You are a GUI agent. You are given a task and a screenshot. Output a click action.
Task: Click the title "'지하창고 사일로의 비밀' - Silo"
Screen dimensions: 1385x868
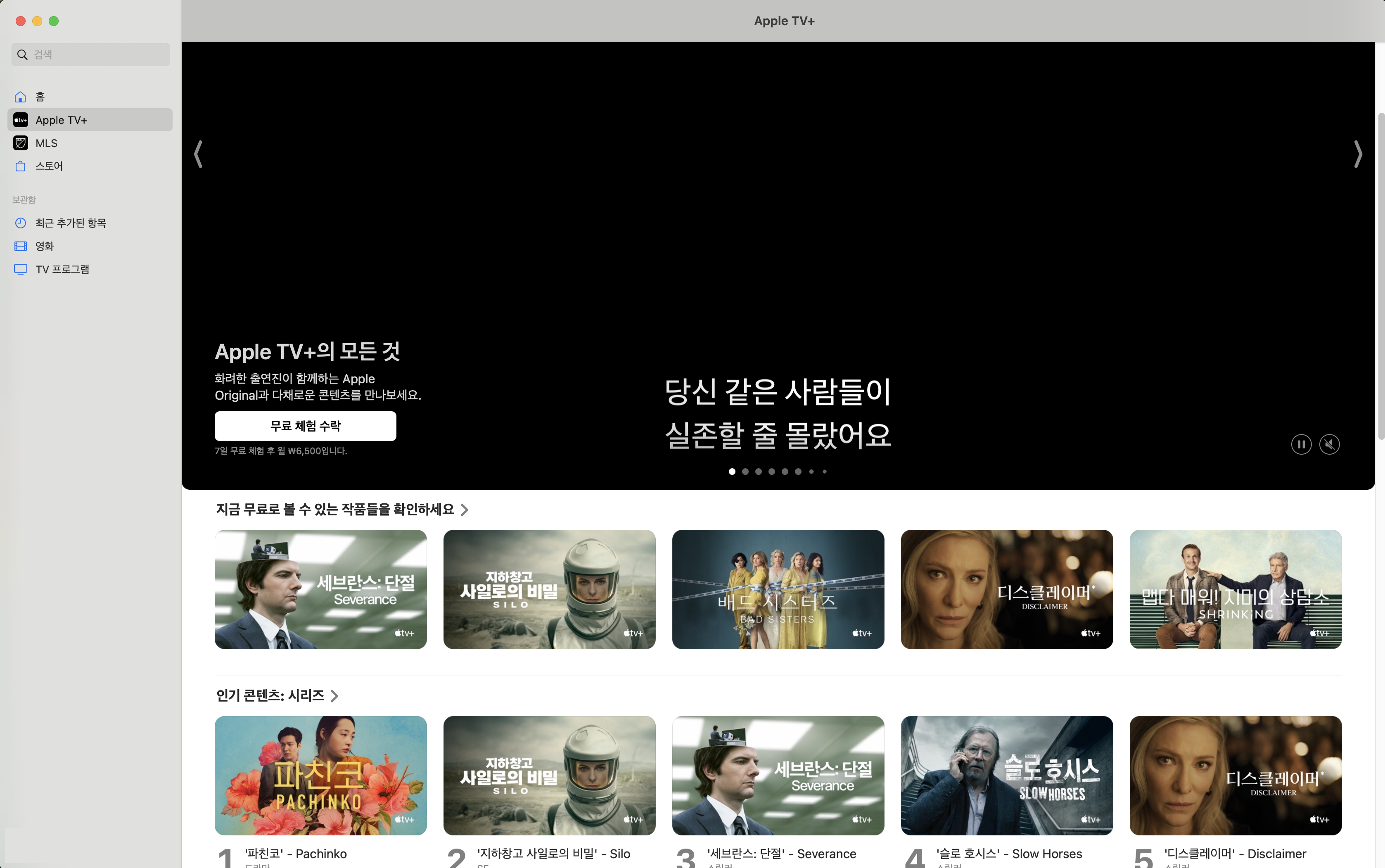(x=553, y=854)
